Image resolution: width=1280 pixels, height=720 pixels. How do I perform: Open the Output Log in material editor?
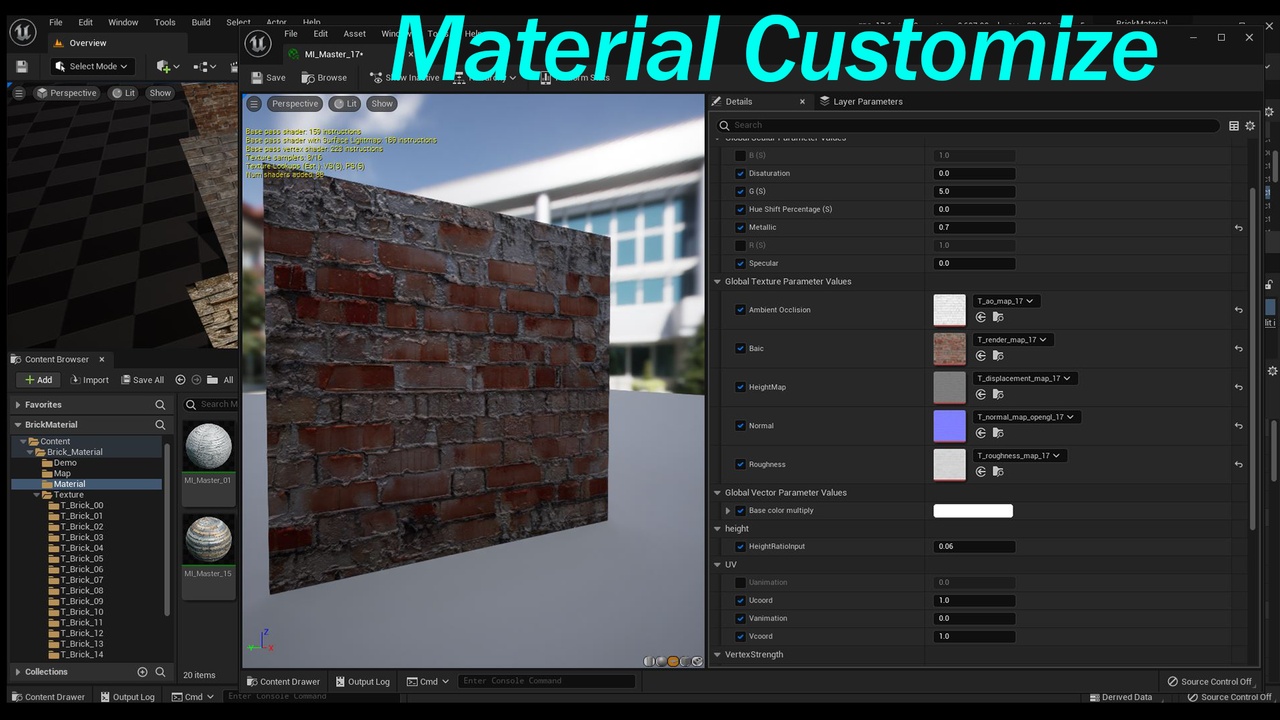point(362,682)
